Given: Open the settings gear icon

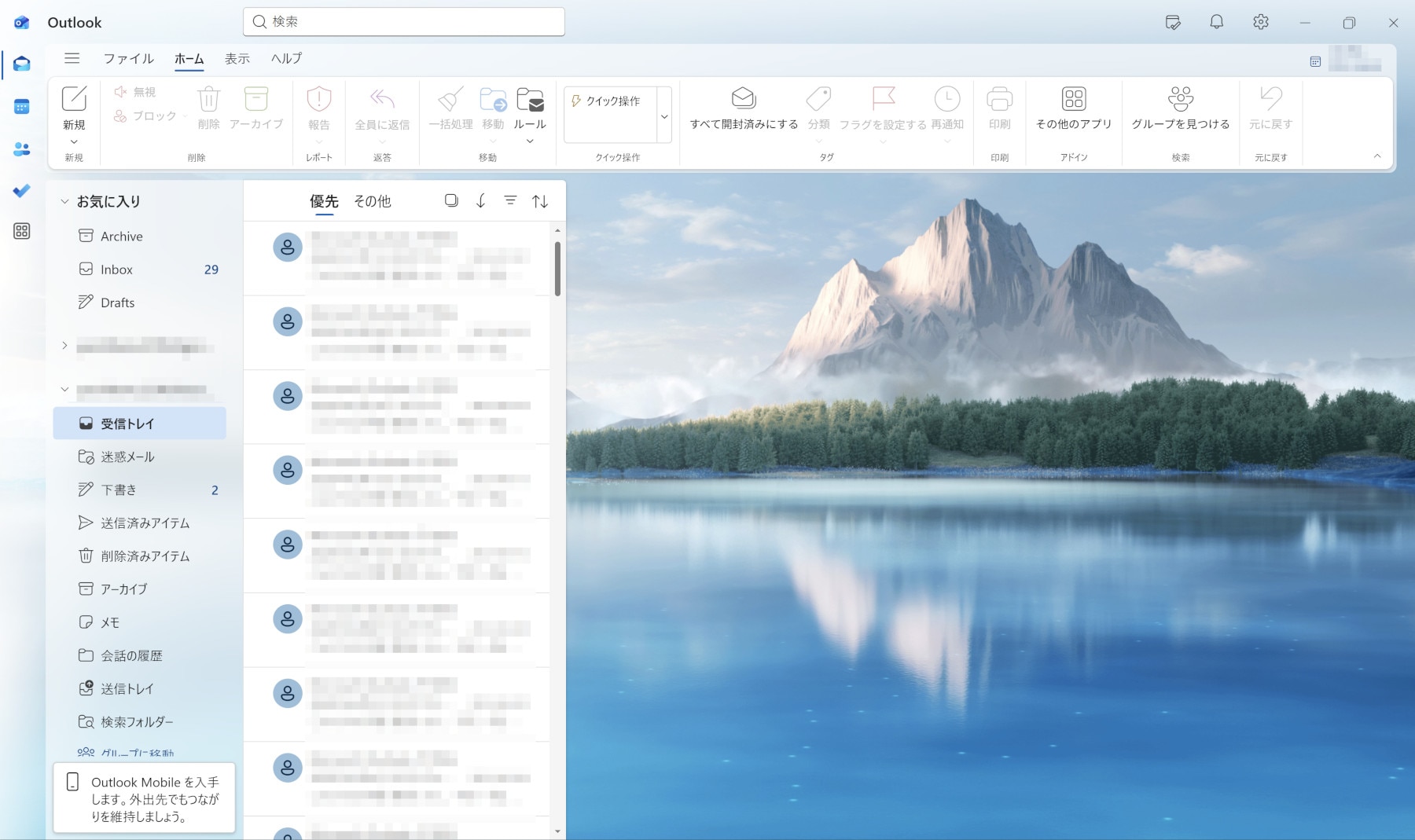Looking at the screenshot, I should 1261,22.
